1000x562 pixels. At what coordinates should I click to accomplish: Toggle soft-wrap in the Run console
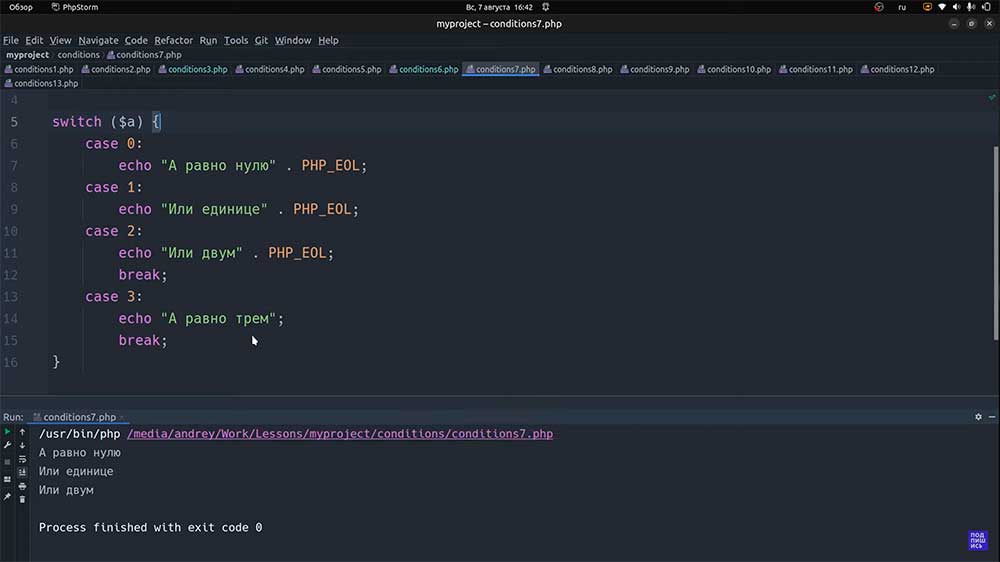coord(22,459)
